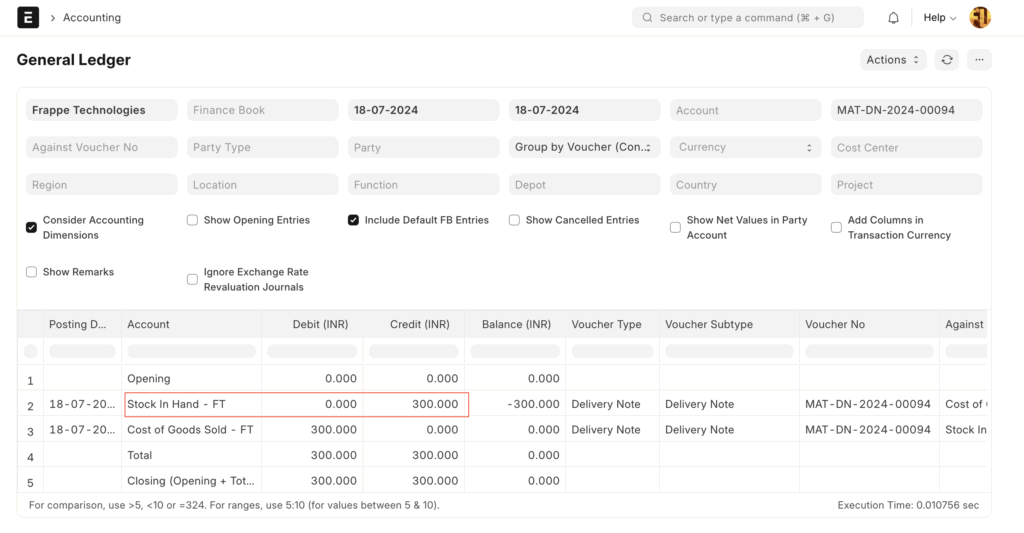Go to the Accounting breadcrumb
Screen dimensions: 1024x533
[x=92, y=18]
